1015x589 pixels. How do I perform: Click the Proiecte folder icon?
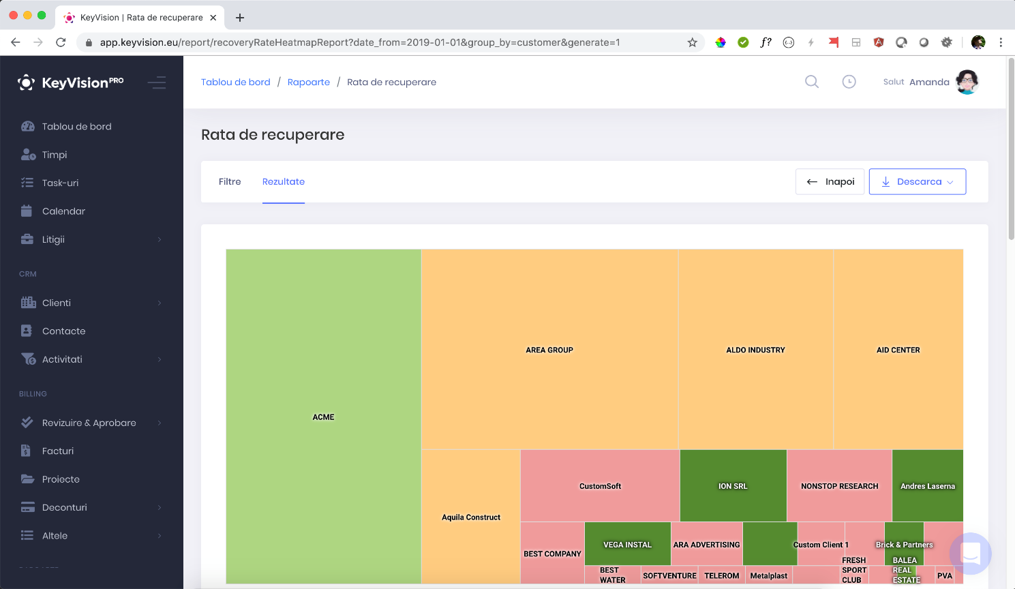27,479
